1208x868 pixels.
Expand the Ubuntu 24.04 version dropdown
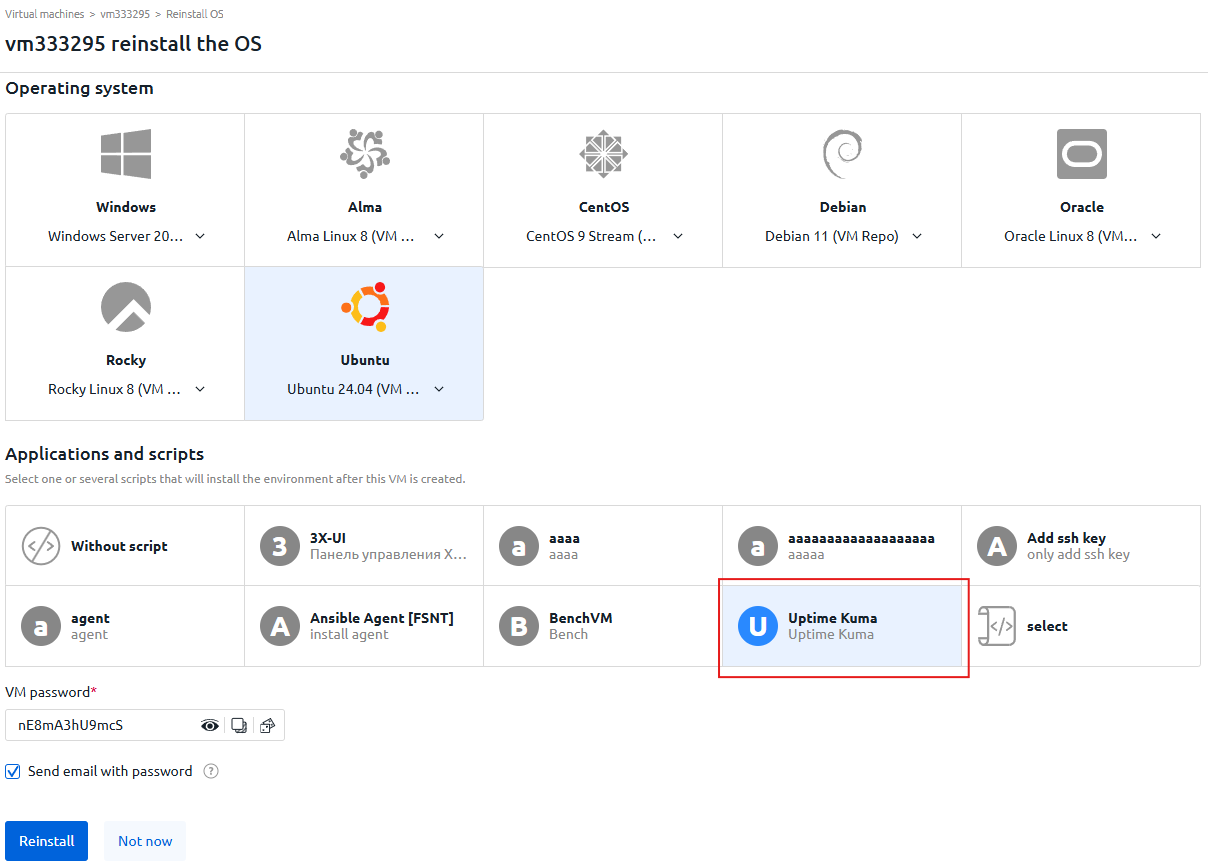(x=439, y=389)
